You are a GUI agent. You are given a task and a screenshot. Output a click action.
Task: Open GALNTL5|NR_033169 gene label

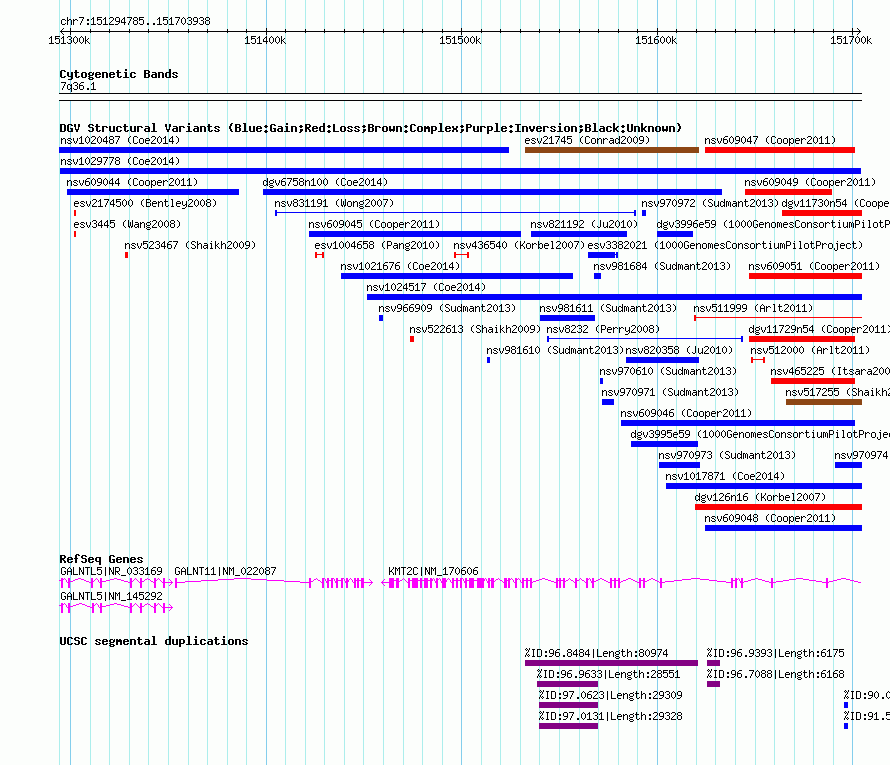click(x=111, y=571)
